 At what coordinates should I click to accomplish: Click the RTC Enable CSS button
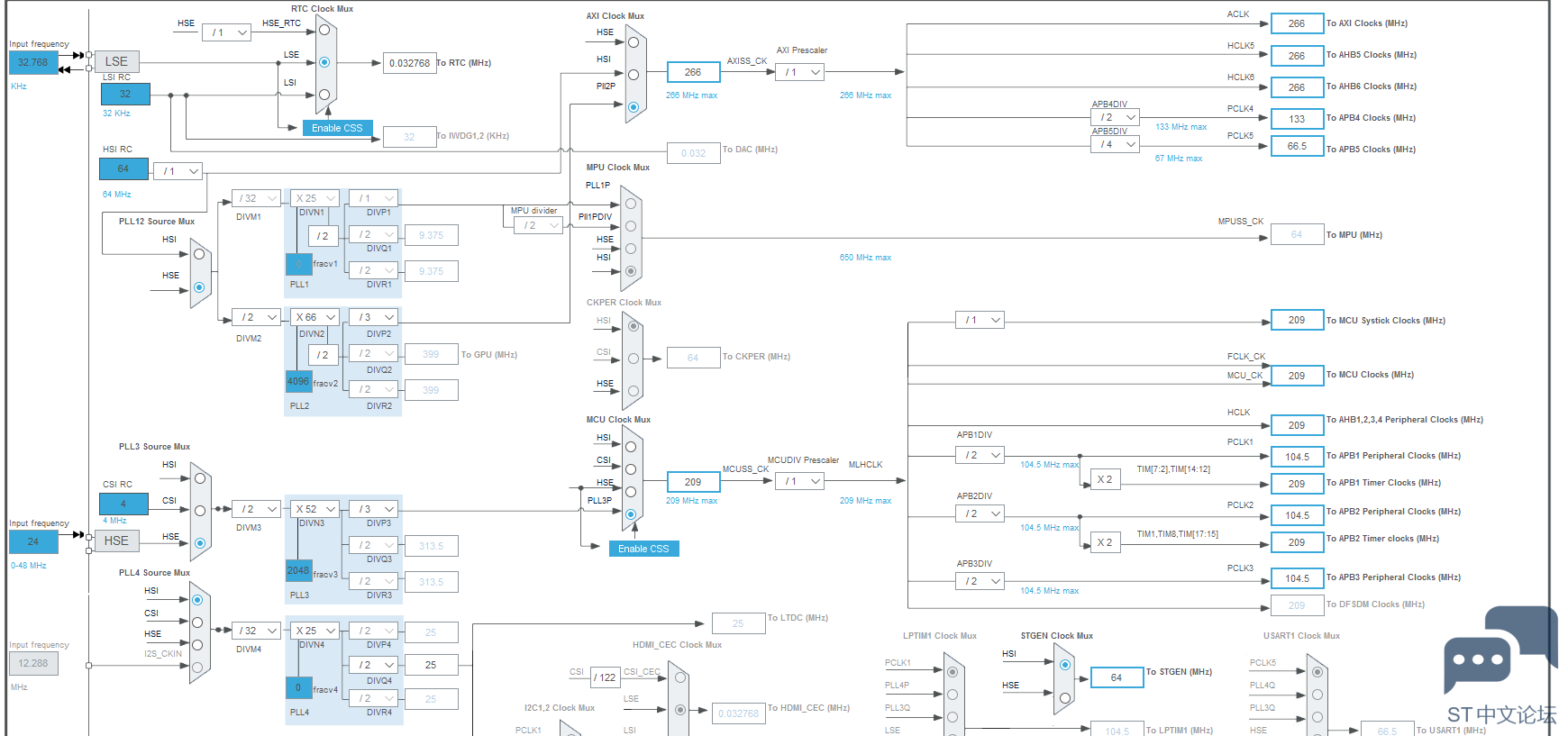tap(337, 128)
